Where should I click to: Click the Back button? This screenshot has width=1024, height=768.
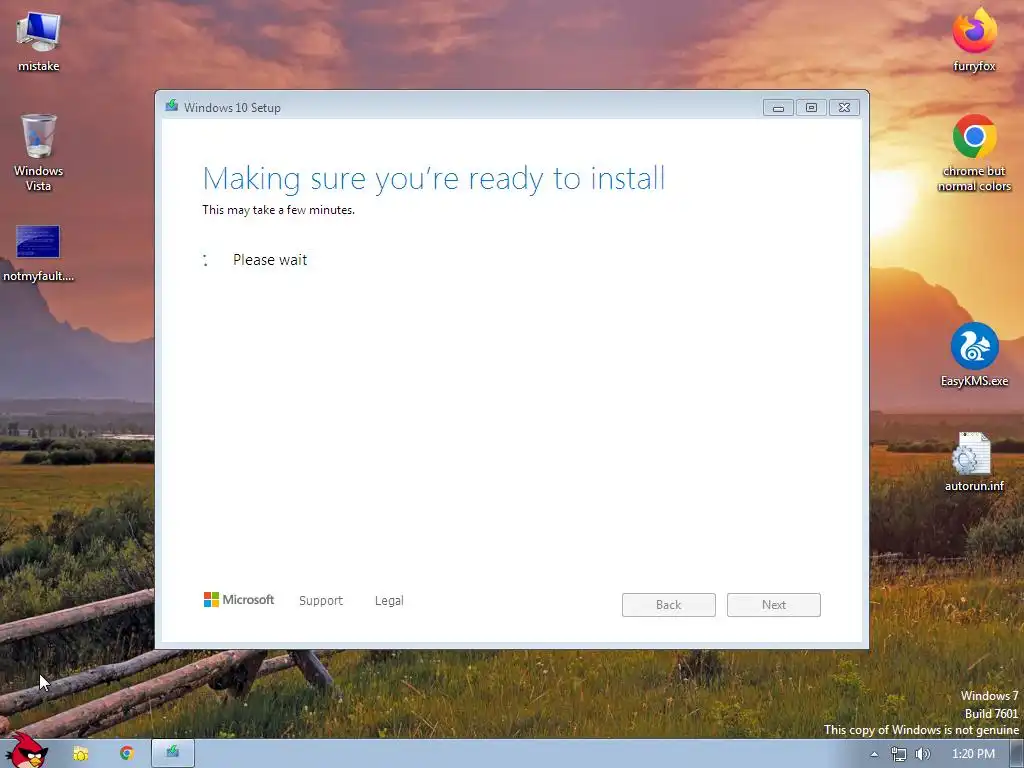tap(669, 605)
